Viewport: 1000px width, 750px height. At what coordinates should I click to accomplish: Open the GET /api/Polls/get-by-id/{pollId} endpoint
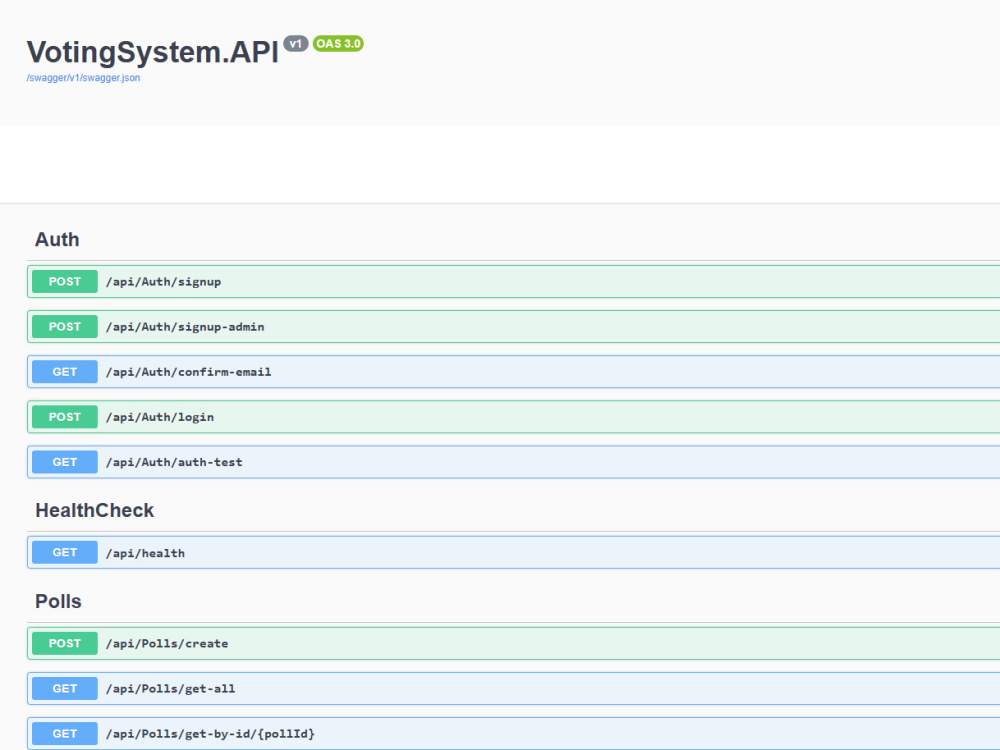click(x=513, y=734)
